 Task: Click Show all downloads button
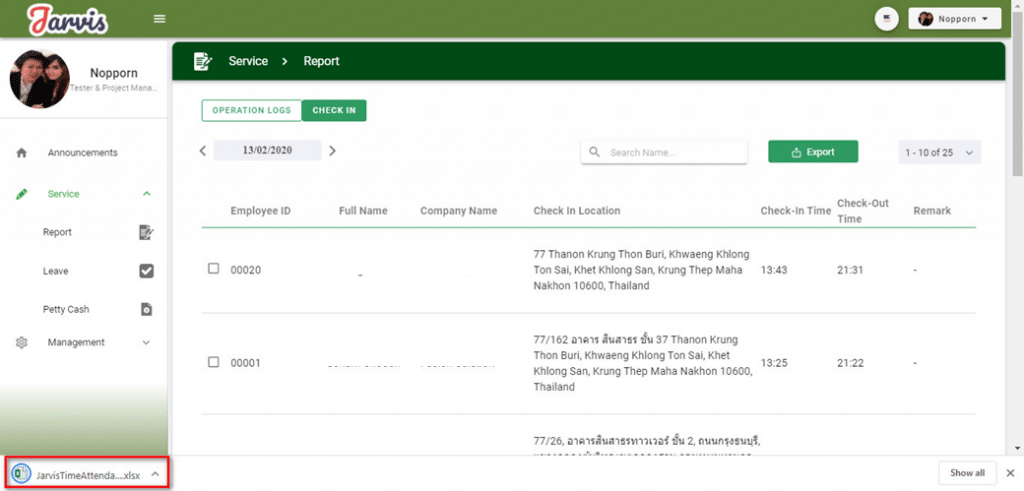[x=967, y=473]
